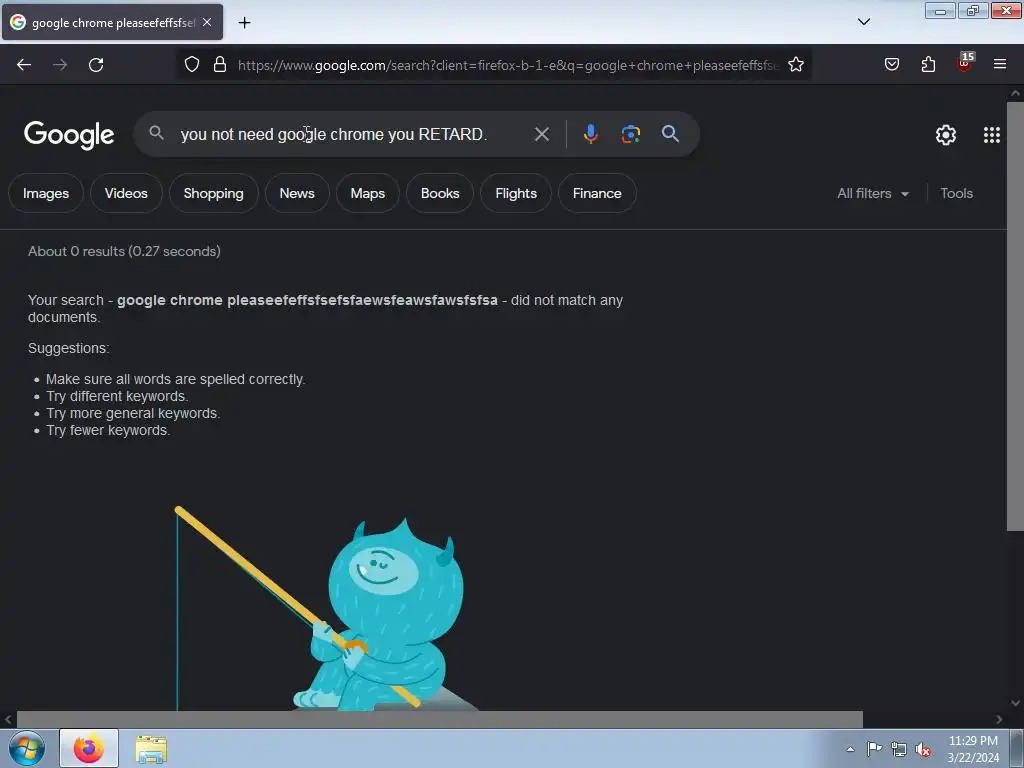Bookmark this page with star icon
The image size is (1024, 768).
coord(795,65)
